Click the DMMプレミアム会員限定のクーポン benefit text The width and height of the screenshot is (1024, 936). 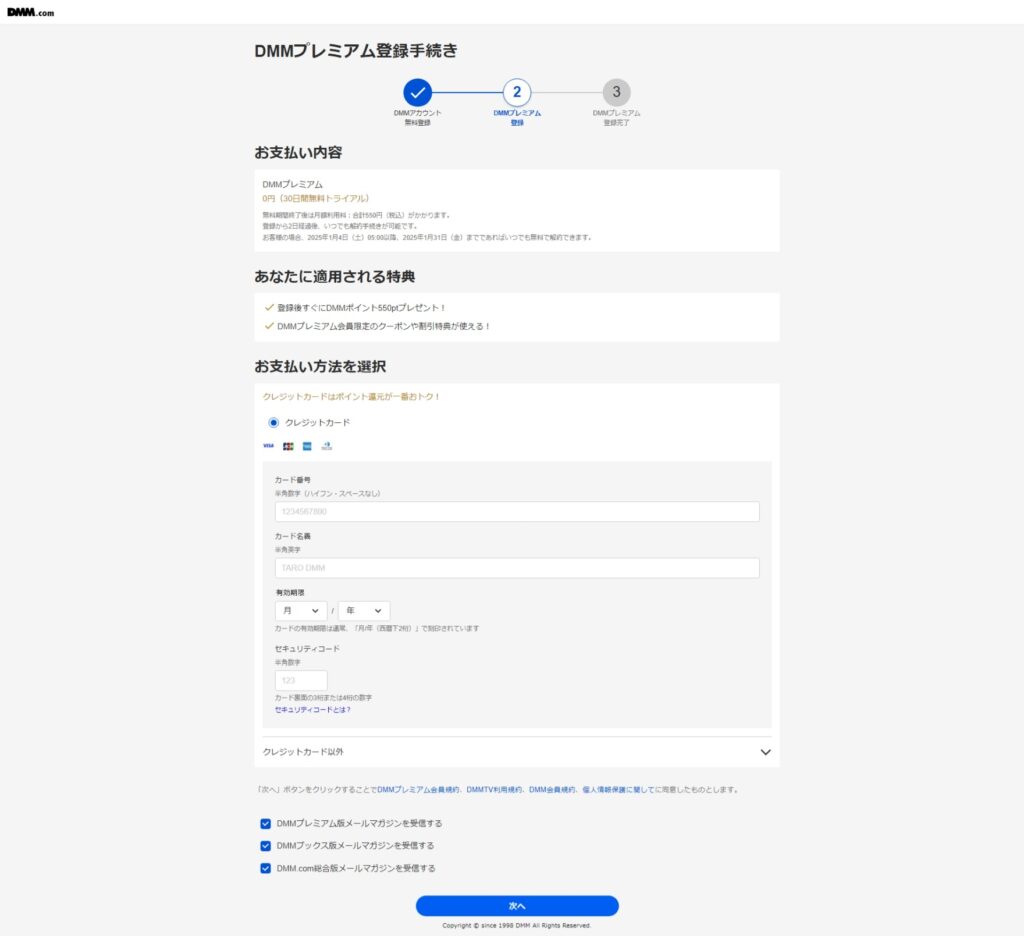click(x=383, y=326)
